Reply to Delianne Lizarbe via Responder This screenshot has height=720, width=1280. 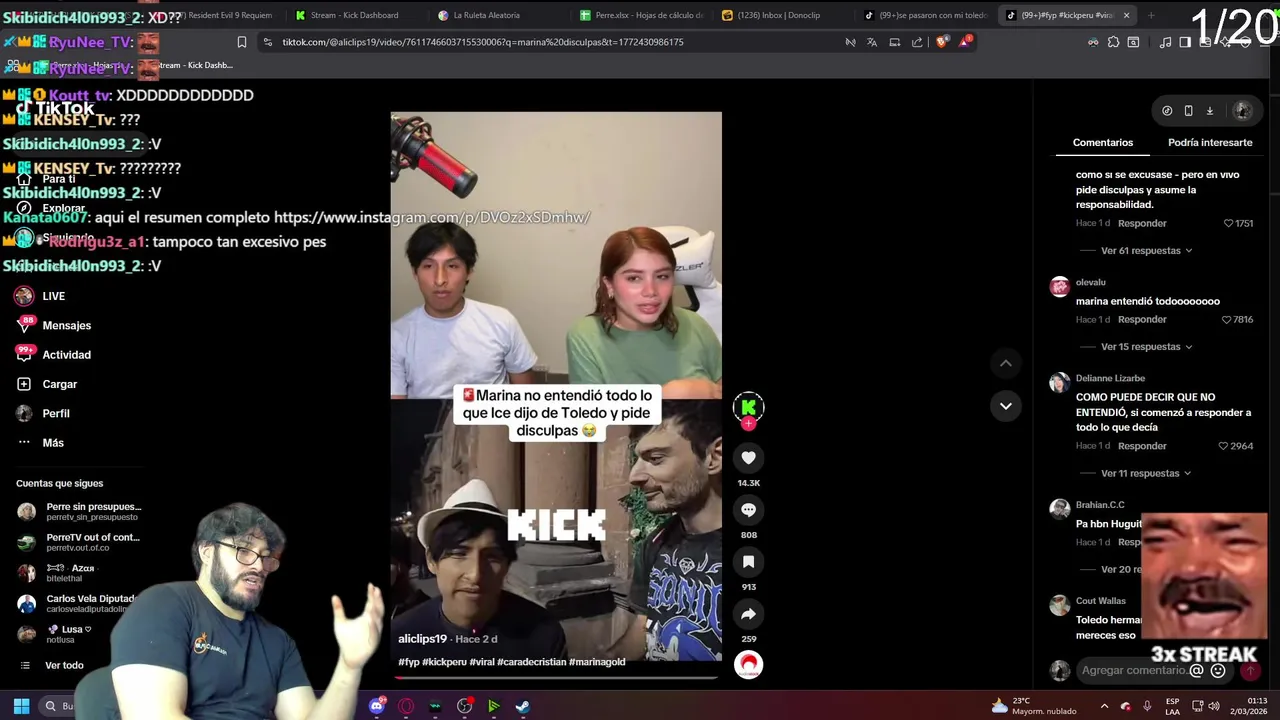coord(1142,446)
